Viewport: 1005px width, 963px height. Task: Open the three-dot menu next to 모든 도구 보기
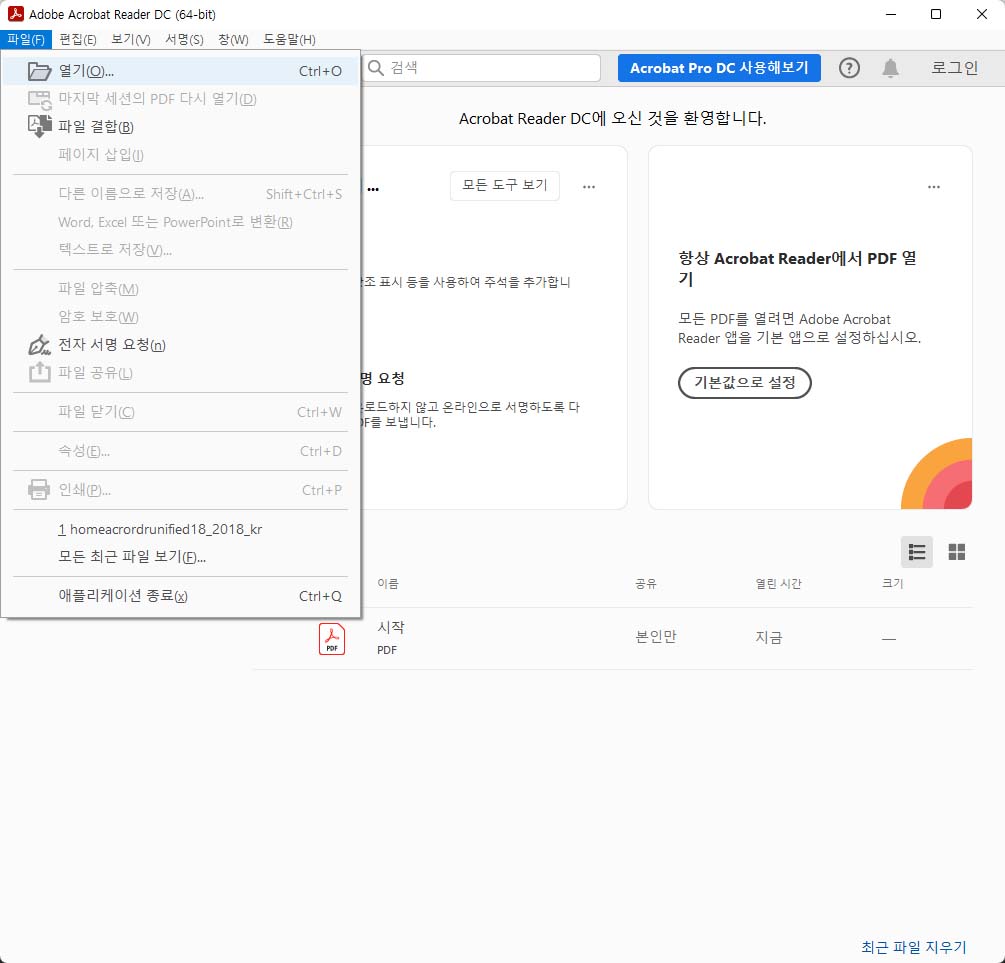click(x=588, y=187)
